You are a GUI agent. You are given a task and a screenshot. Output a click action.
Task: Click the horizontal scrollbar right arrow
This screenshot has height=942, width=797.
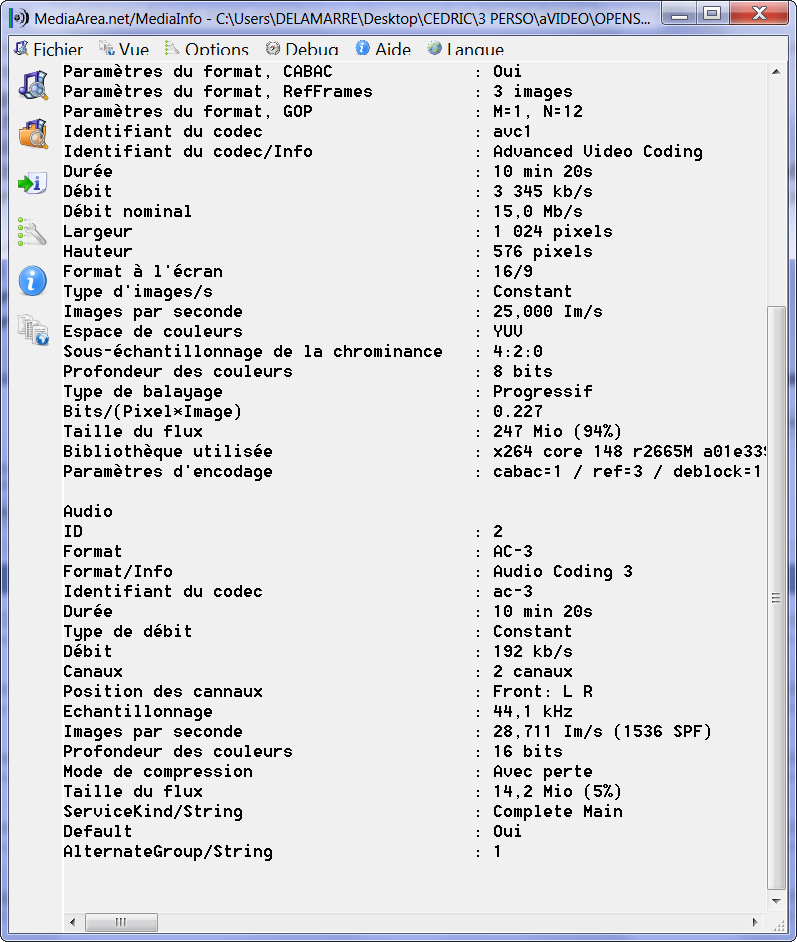(x=756, y=921)
